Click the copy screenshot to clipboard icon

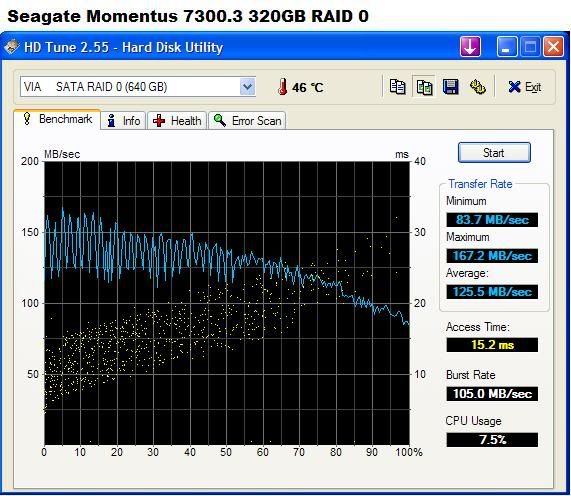(424, 87)
